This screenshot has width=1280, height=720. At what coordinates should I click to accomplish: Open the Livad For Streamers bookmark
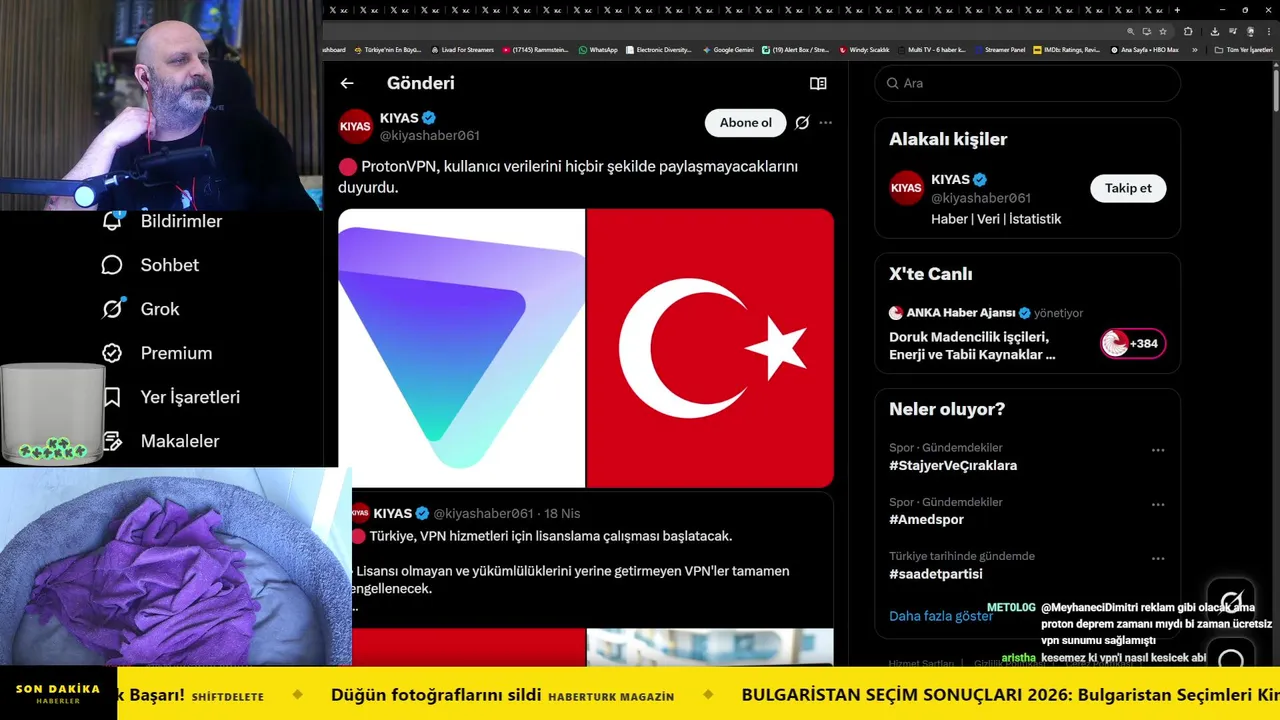point(462,50)
